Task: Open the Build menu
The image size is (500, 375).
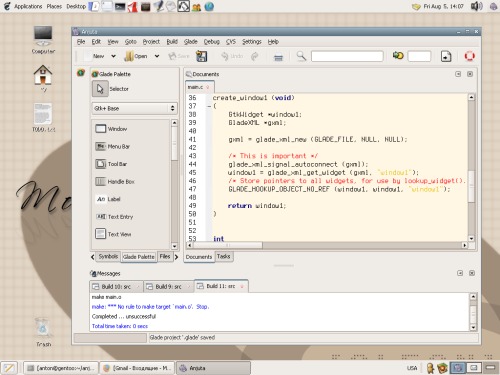Action: tap(172, 42)
